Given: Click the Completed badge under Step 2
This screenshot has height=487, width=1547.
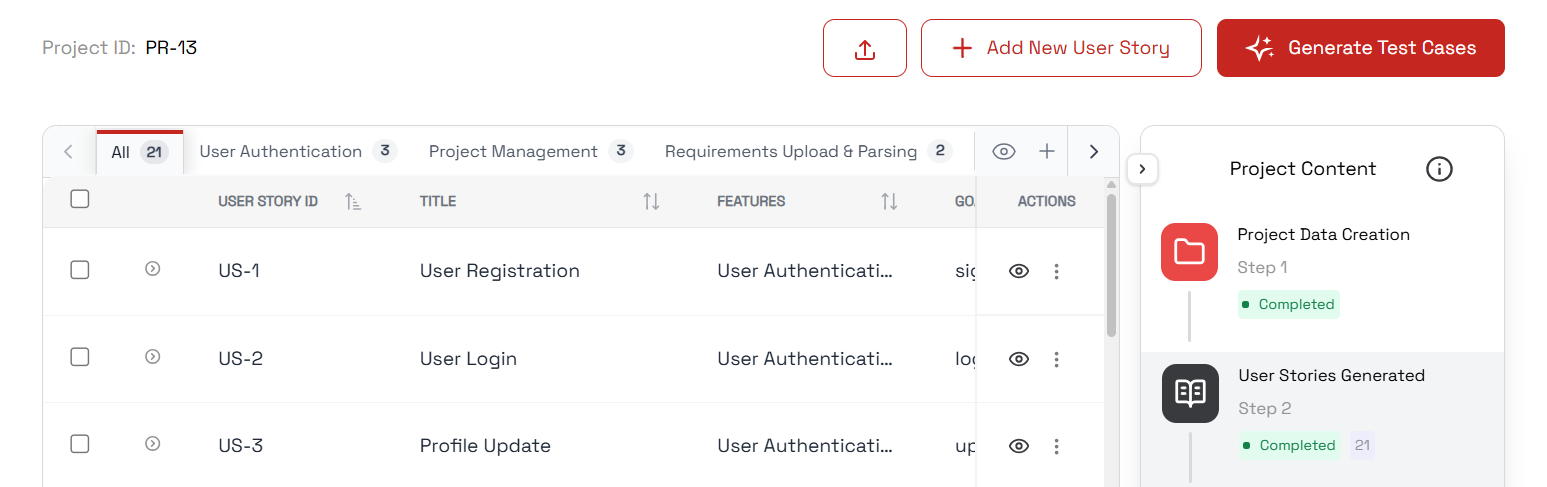Looking at the screenshot, I should 1289,445.
